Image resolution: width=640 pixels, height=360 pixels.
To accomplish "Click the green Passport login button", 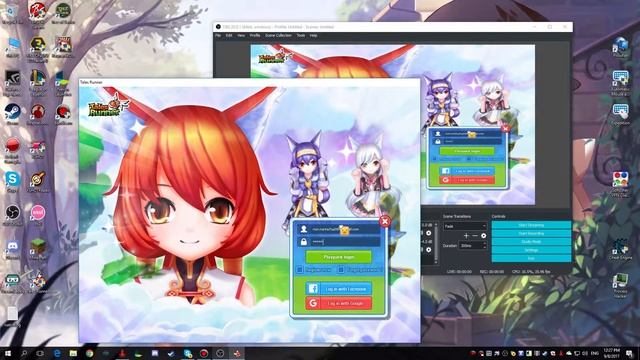I will point(338,257).
